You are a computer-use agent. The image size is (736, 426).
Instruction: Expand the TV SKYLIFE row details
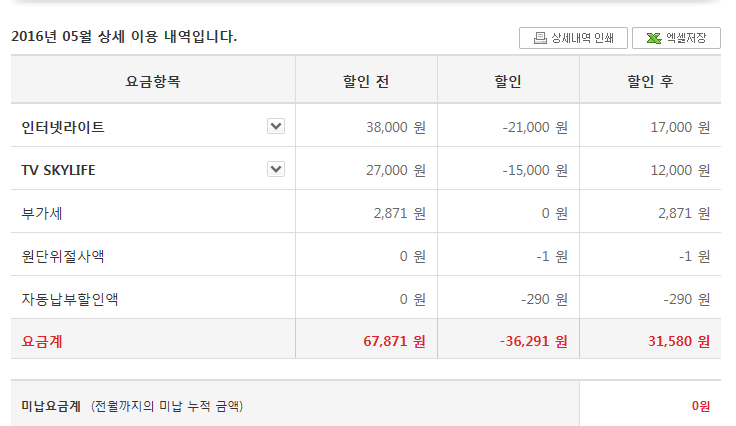[276, 170]
